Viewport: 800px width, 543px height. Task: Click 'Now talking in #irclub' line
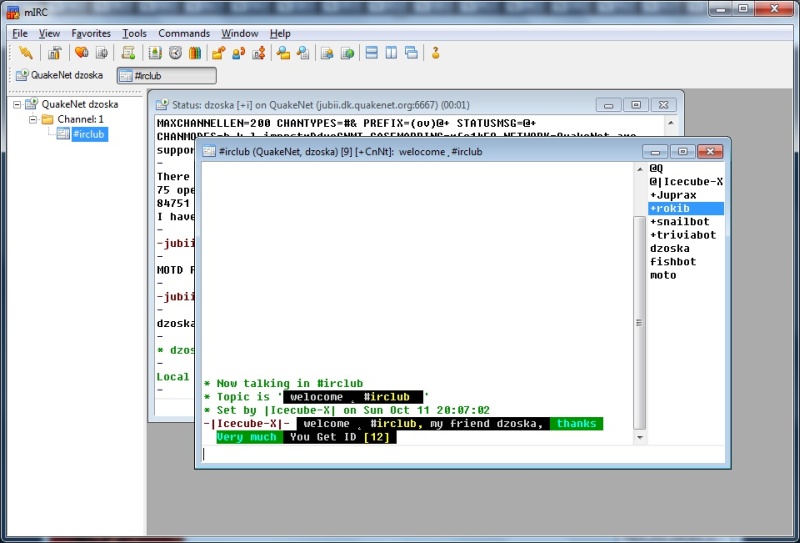pyautogui.click(x=284, y=383)
